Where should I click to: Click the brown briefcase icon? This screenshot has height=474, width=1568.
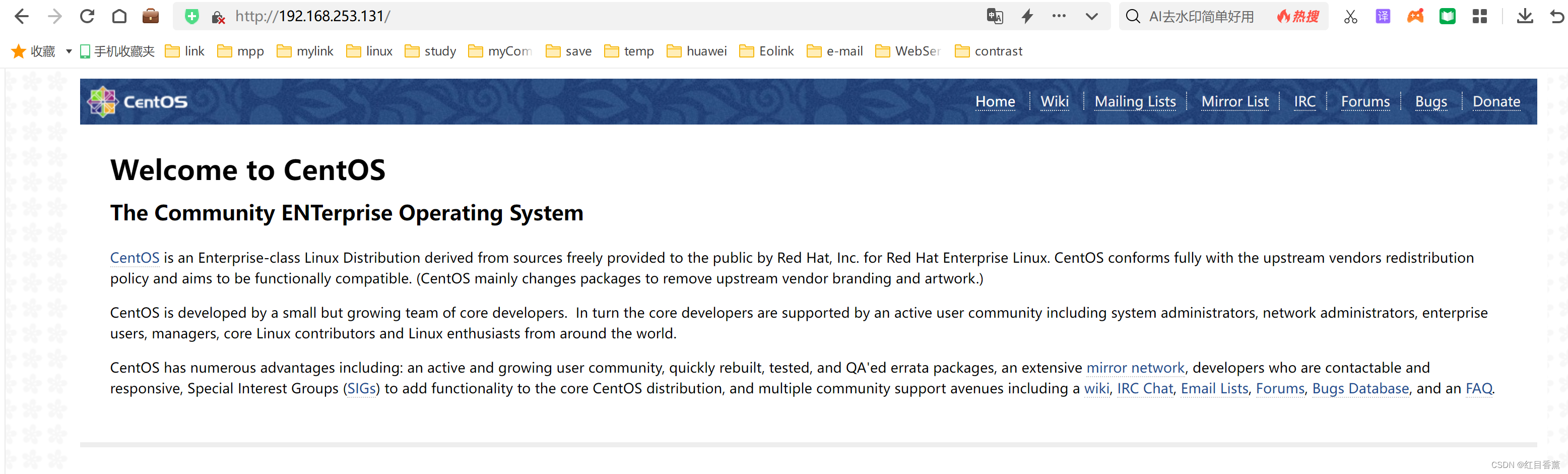[150, 17]
